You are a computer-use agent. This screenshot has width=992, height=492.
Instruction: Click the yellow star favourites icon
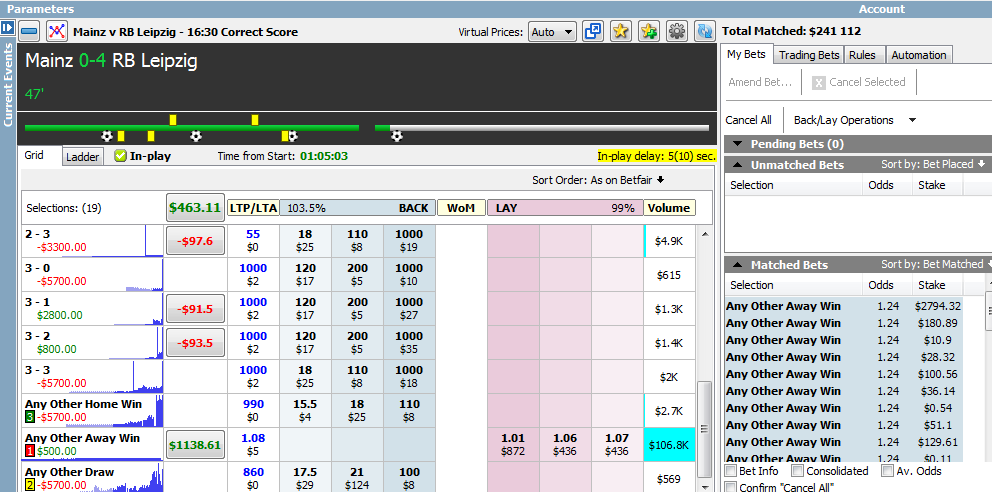click(x=621, y=31)
